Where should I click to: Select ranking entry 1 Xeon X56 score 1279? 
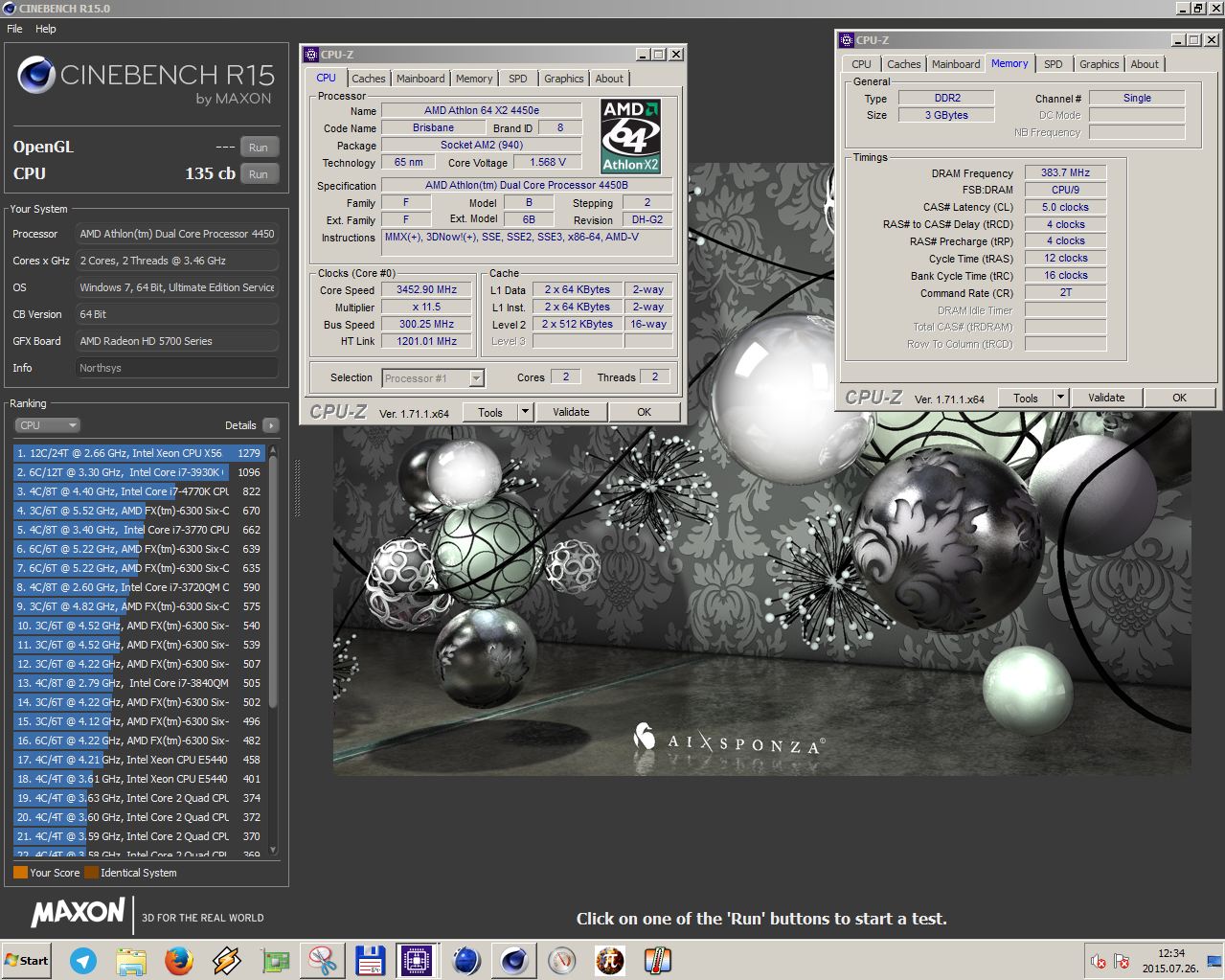[140, 453]
